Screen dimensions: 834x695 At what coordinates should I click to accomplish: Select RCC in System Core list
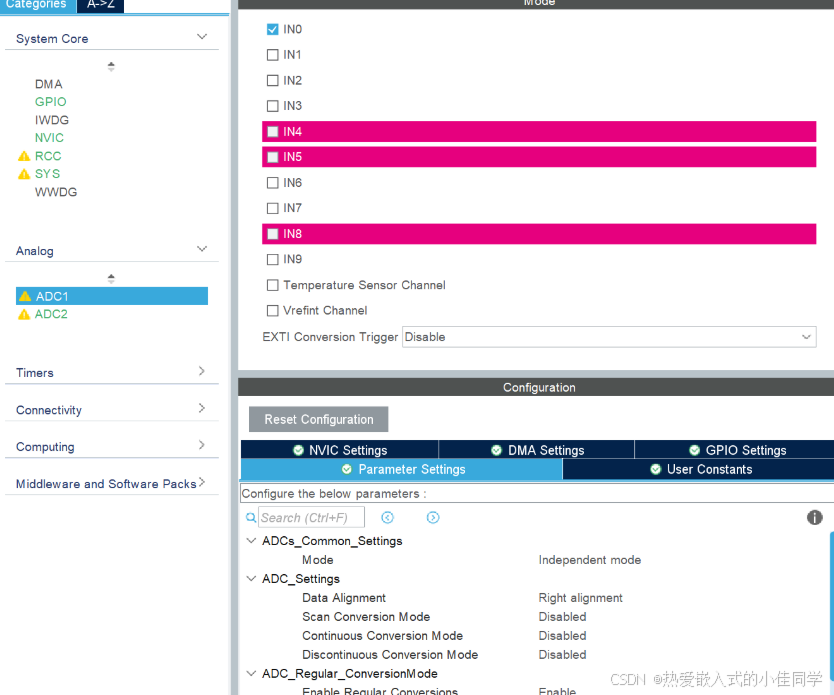[48, 156]
